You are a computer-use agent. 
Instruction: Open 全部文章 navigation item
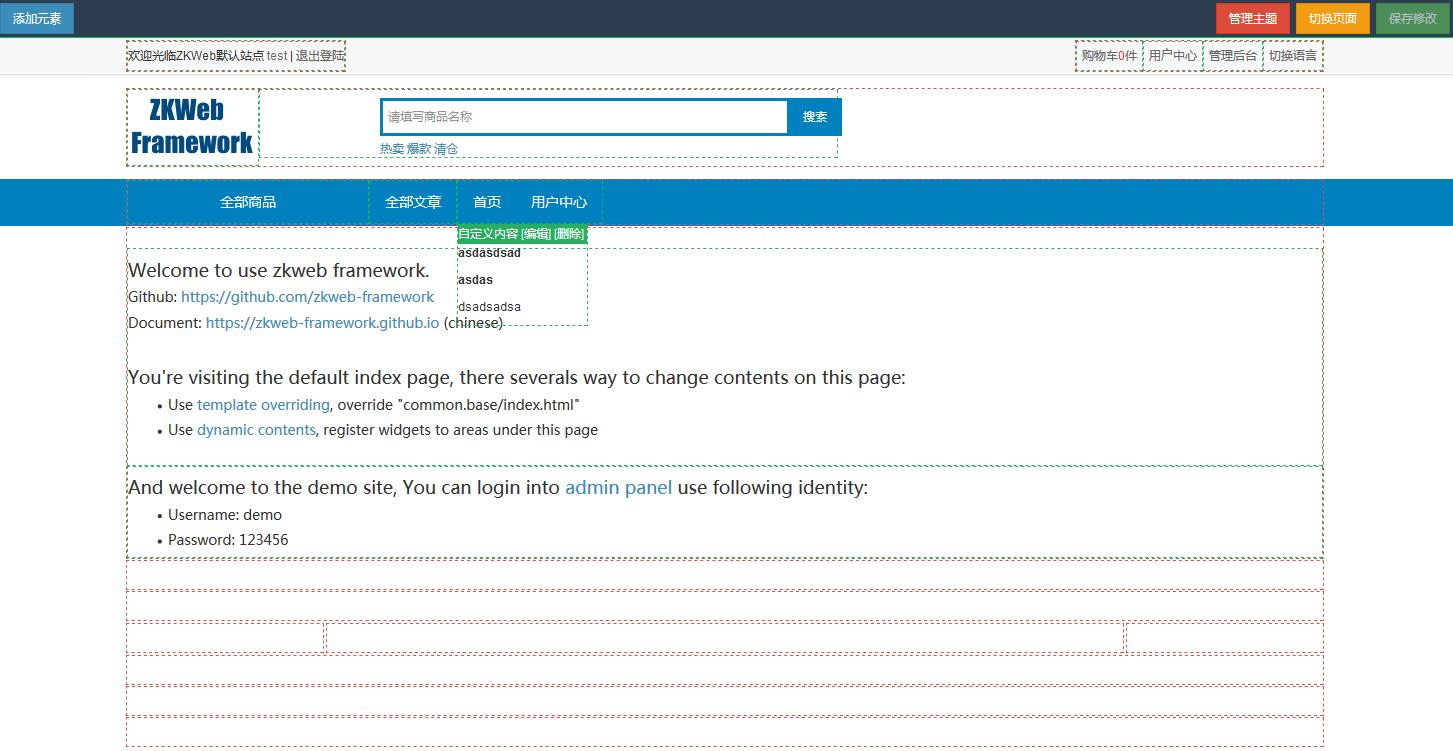(x=413, y=202)
